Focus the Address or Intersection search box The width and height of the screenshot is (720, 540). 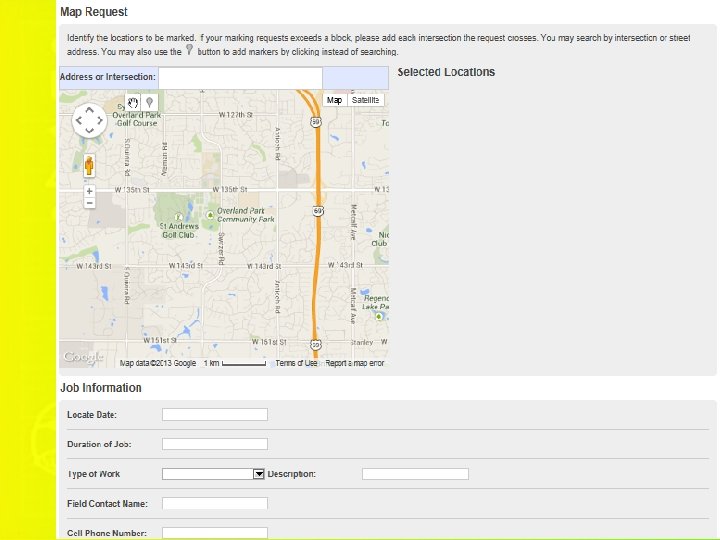240,78
